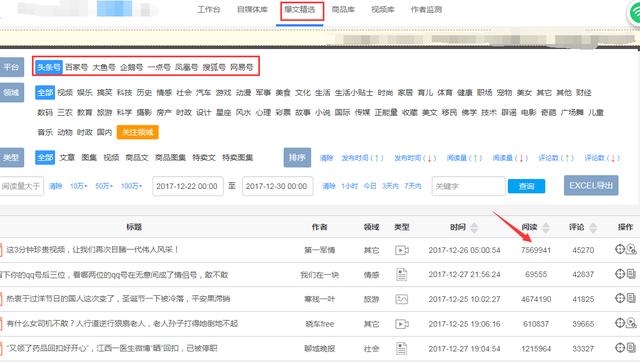
Task: Click the copy document icon in the 寒残一叶 row
Action: tap(631, 298)
